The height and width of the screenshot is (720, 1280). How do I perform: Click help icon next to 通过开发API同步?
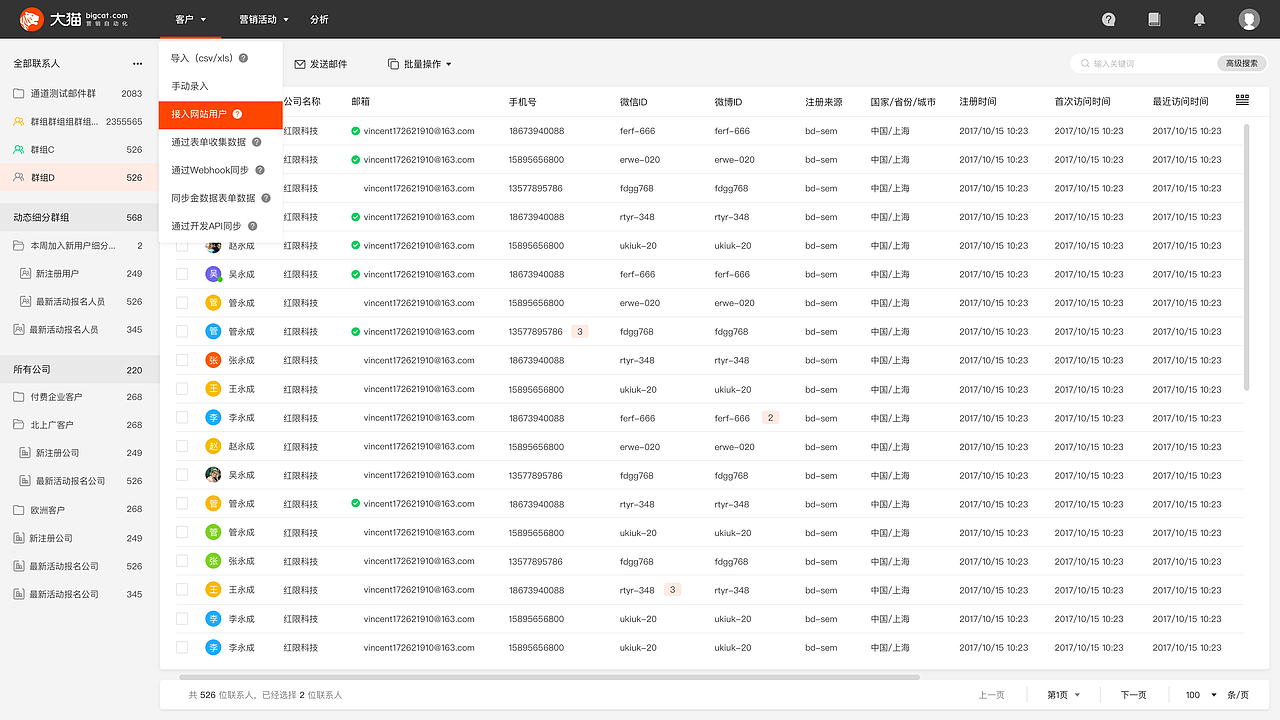pyautogui.click(x=253, y=226)
